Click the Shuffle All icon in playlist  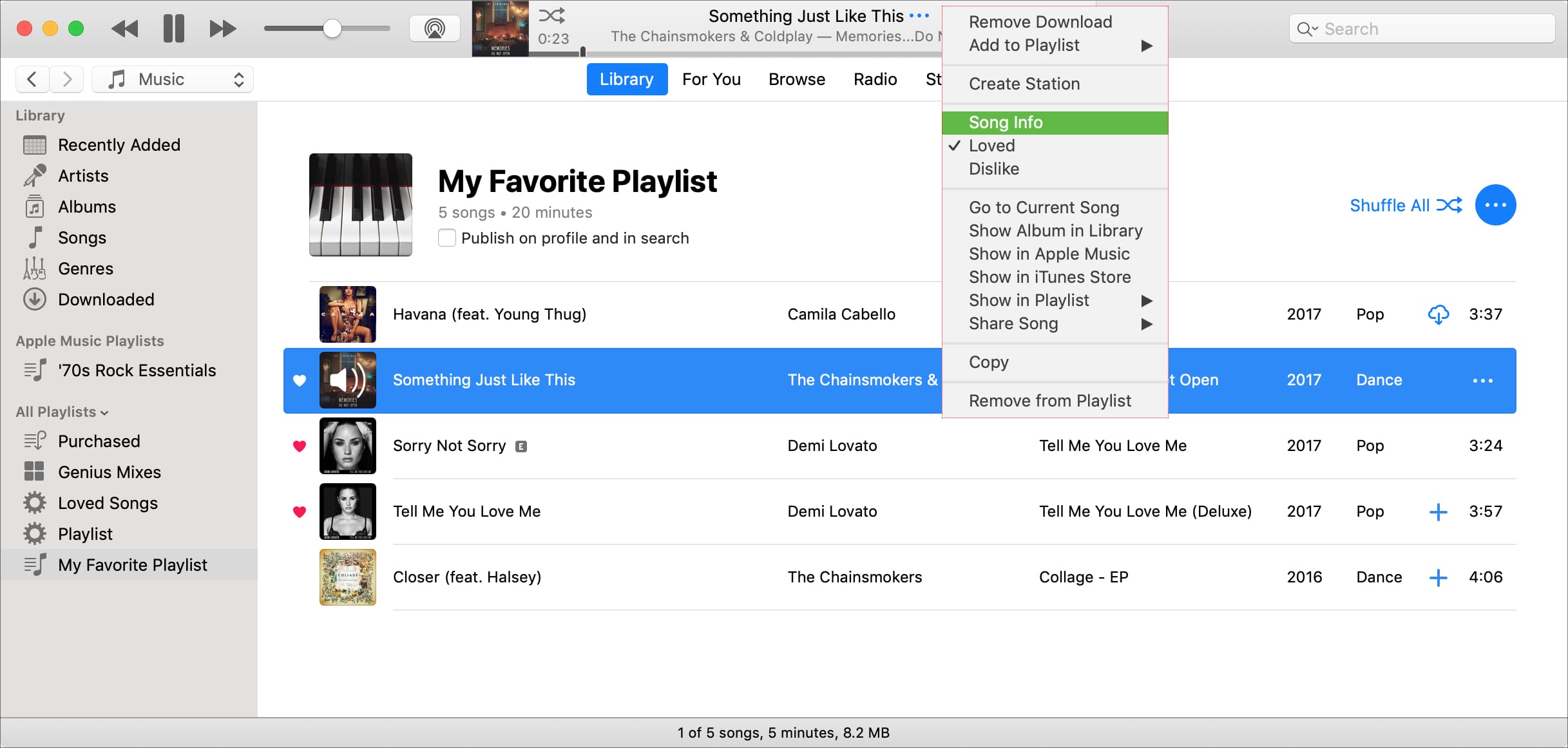[1451, 205]
